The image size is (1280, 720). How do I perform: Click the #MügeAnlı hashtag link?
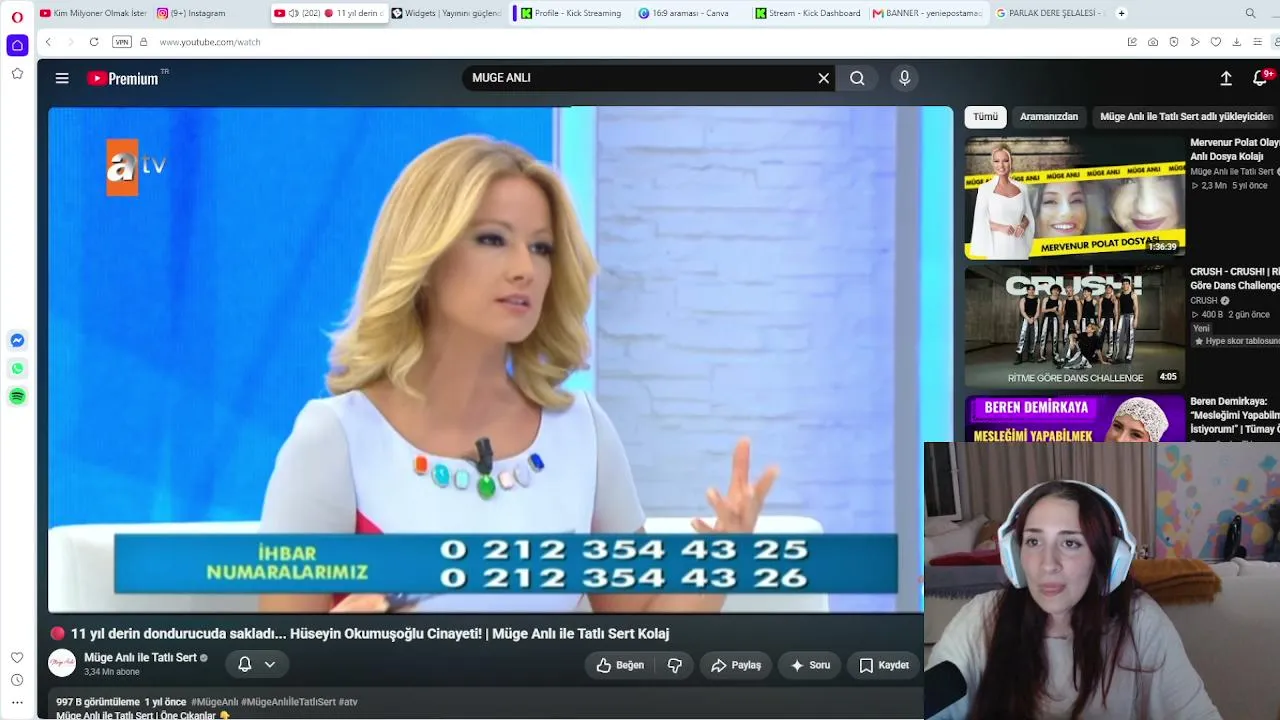tap(214, 702)
